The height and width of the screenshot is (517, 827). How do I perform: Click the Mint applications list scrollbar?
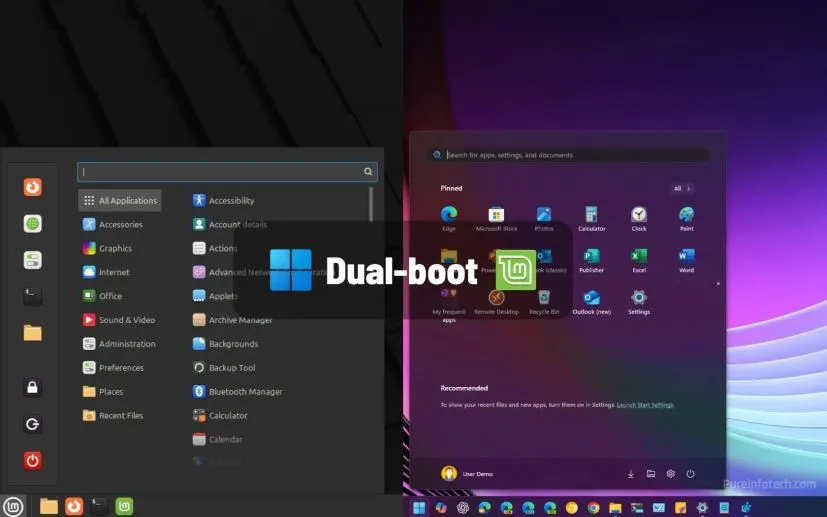(x=371, y=205)
